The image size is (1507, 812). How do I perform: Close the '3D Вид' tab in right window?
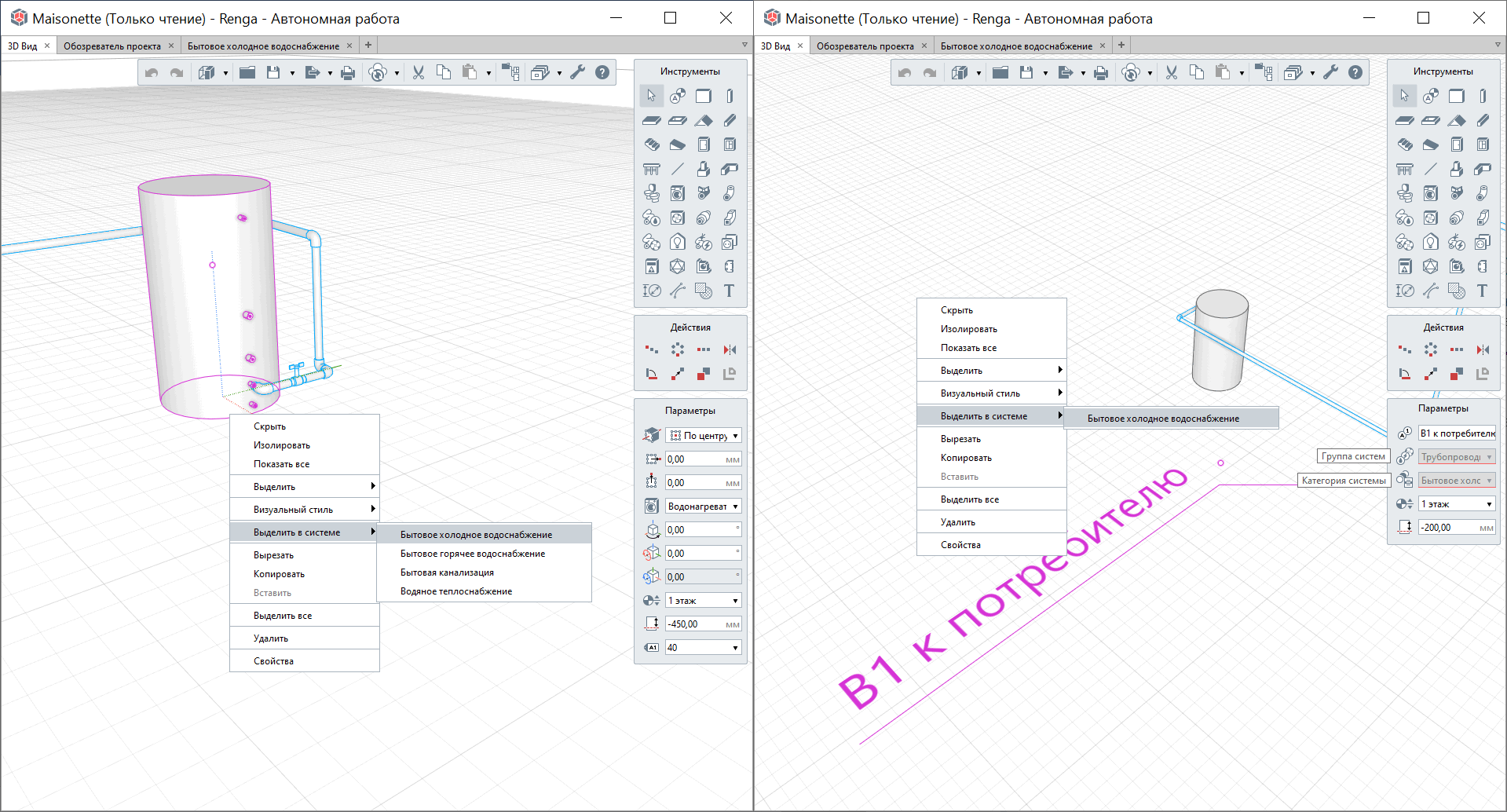click(800, 46)
